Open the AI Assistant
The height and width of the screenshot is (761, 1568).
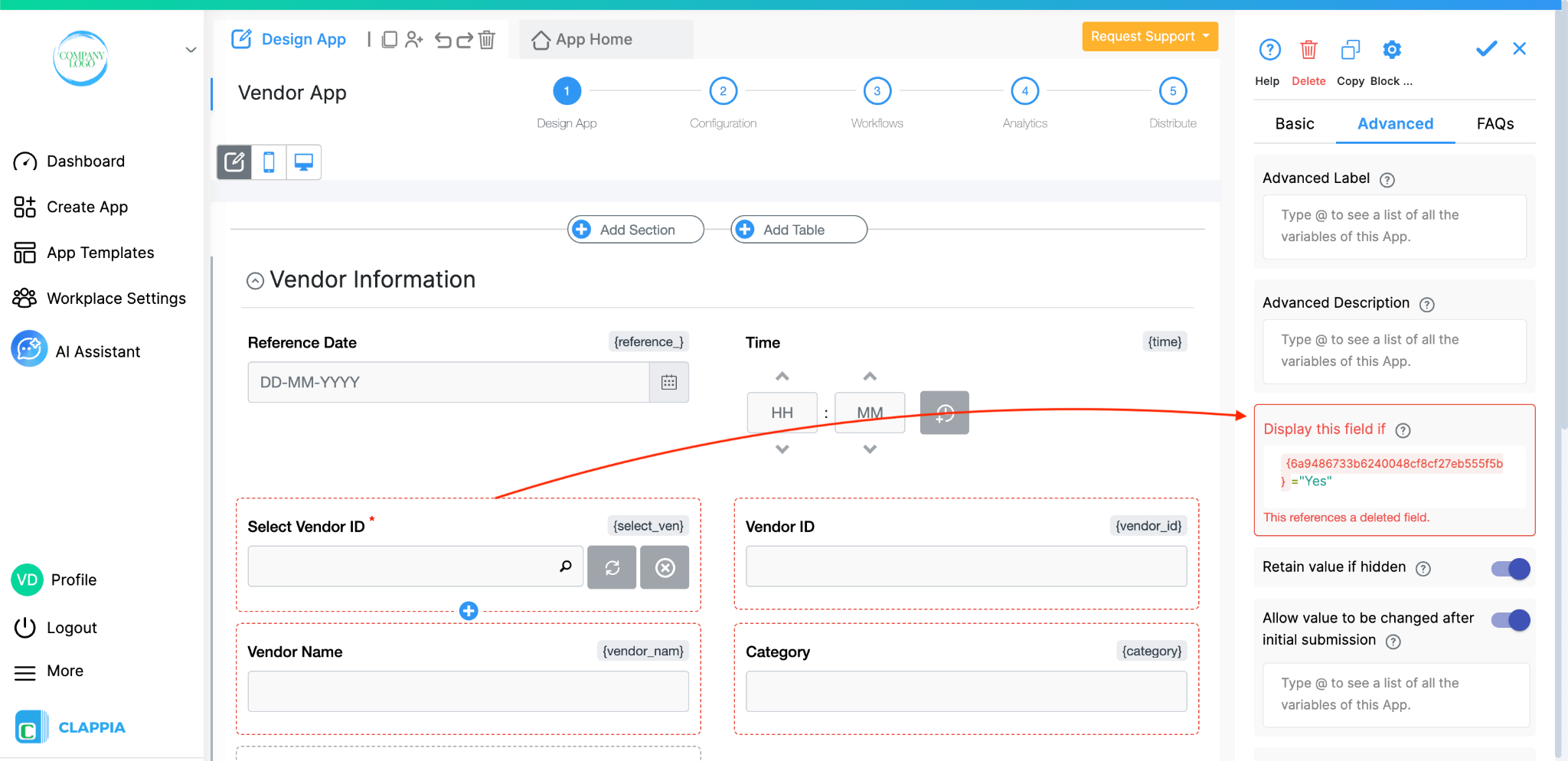76,350
